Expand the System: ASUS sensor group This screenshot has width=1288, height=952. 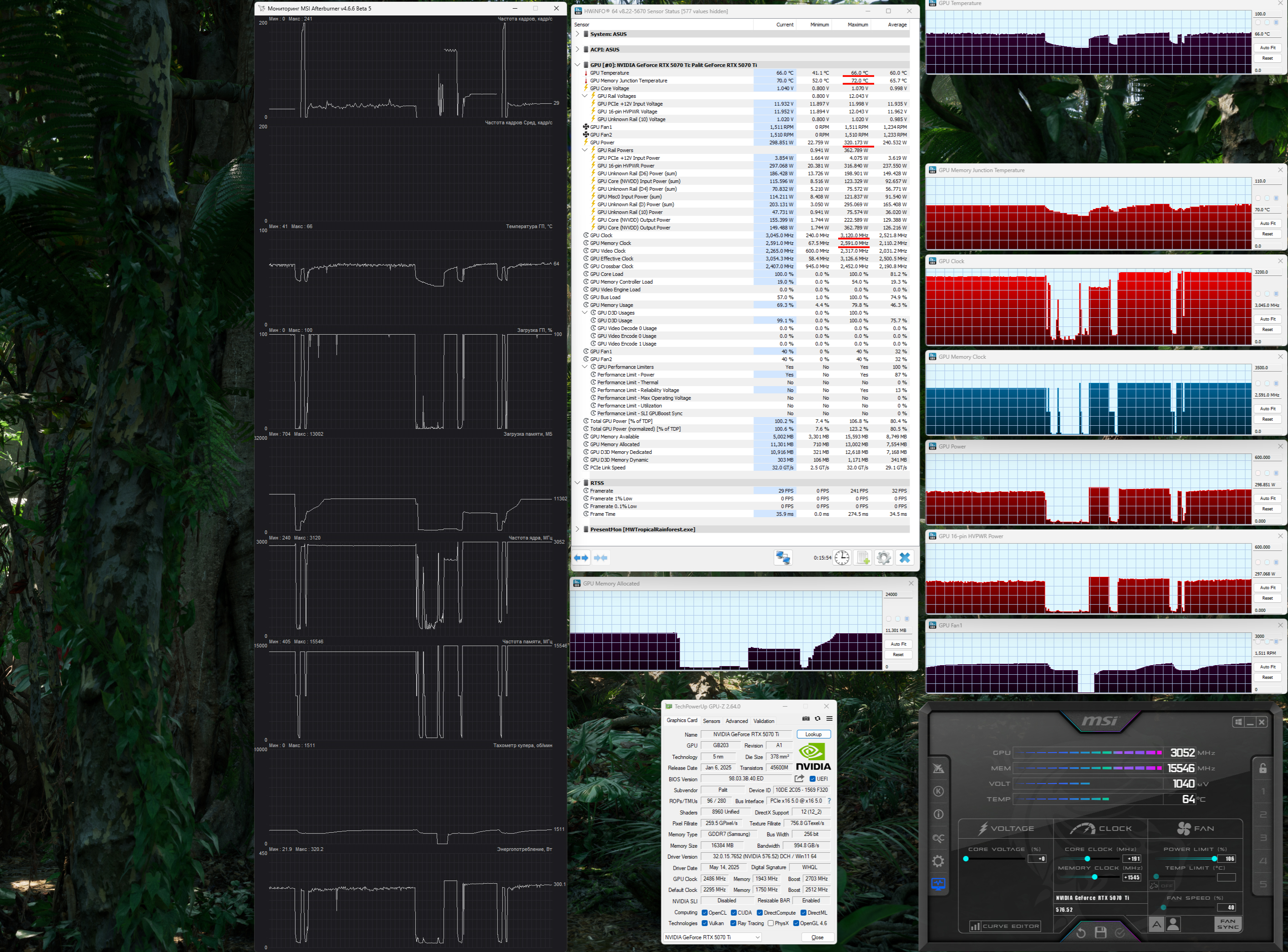[x=577, y=34]
